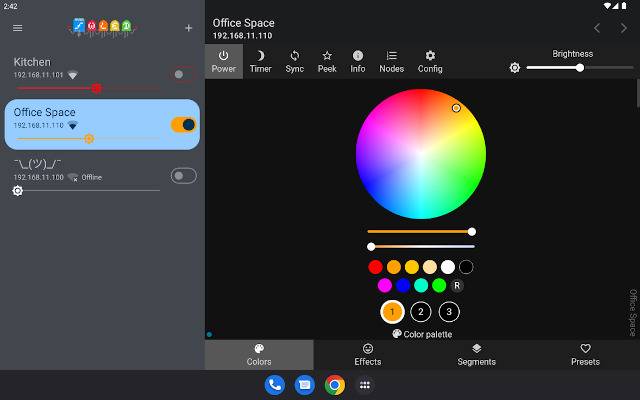Adjust the main Brightness slider
This screenshot has height=400, width=640.
point(580,68)
